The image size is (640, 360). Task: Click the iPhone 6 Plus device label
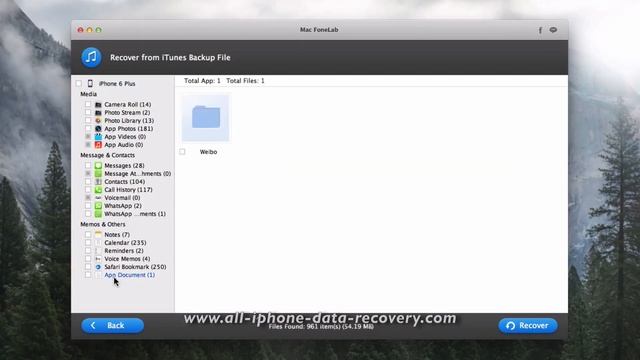click(117, 84)
